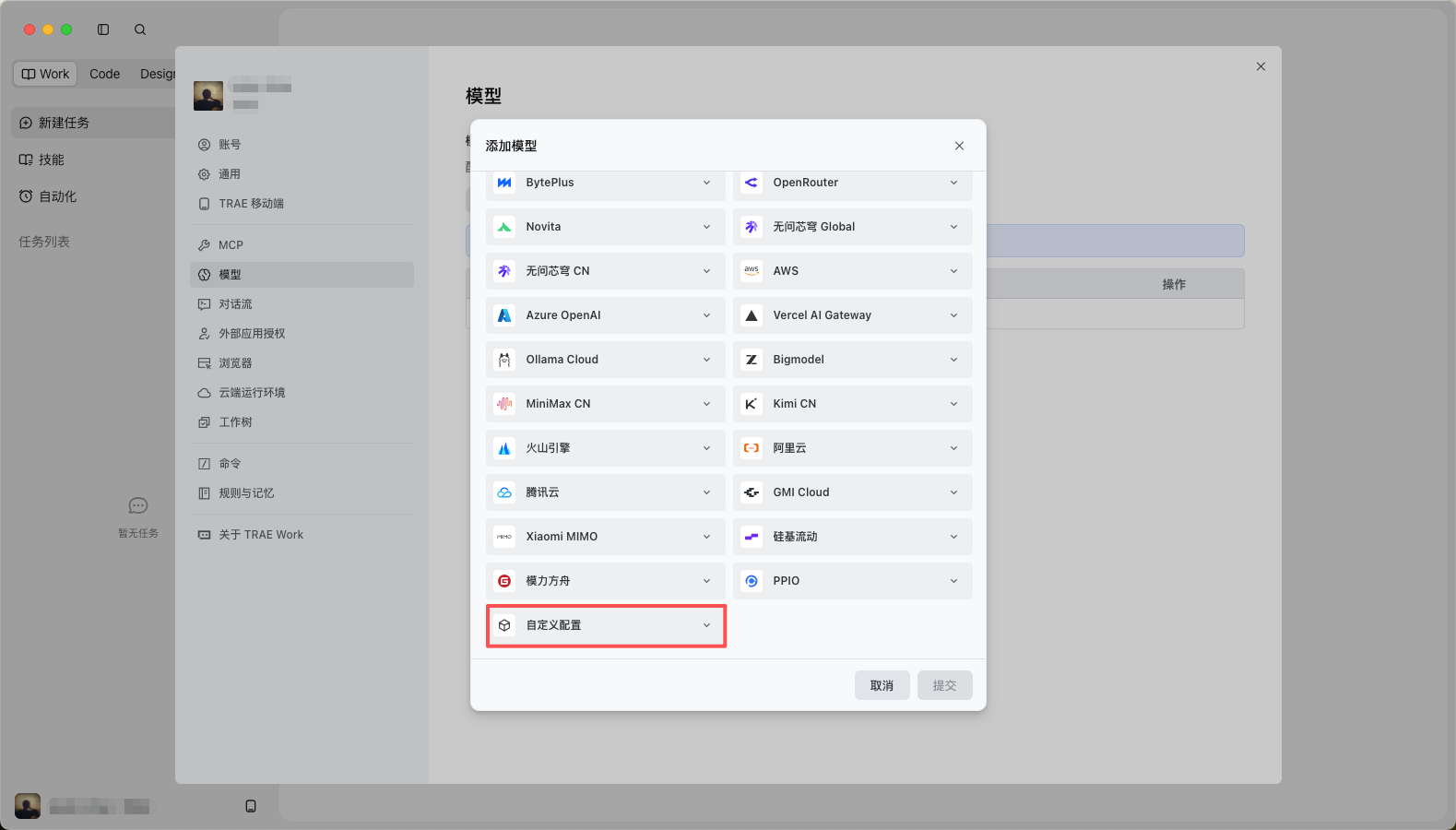Click the AWS logo icon
This screenshot has height=830, width=1456.
pos(752,271)
